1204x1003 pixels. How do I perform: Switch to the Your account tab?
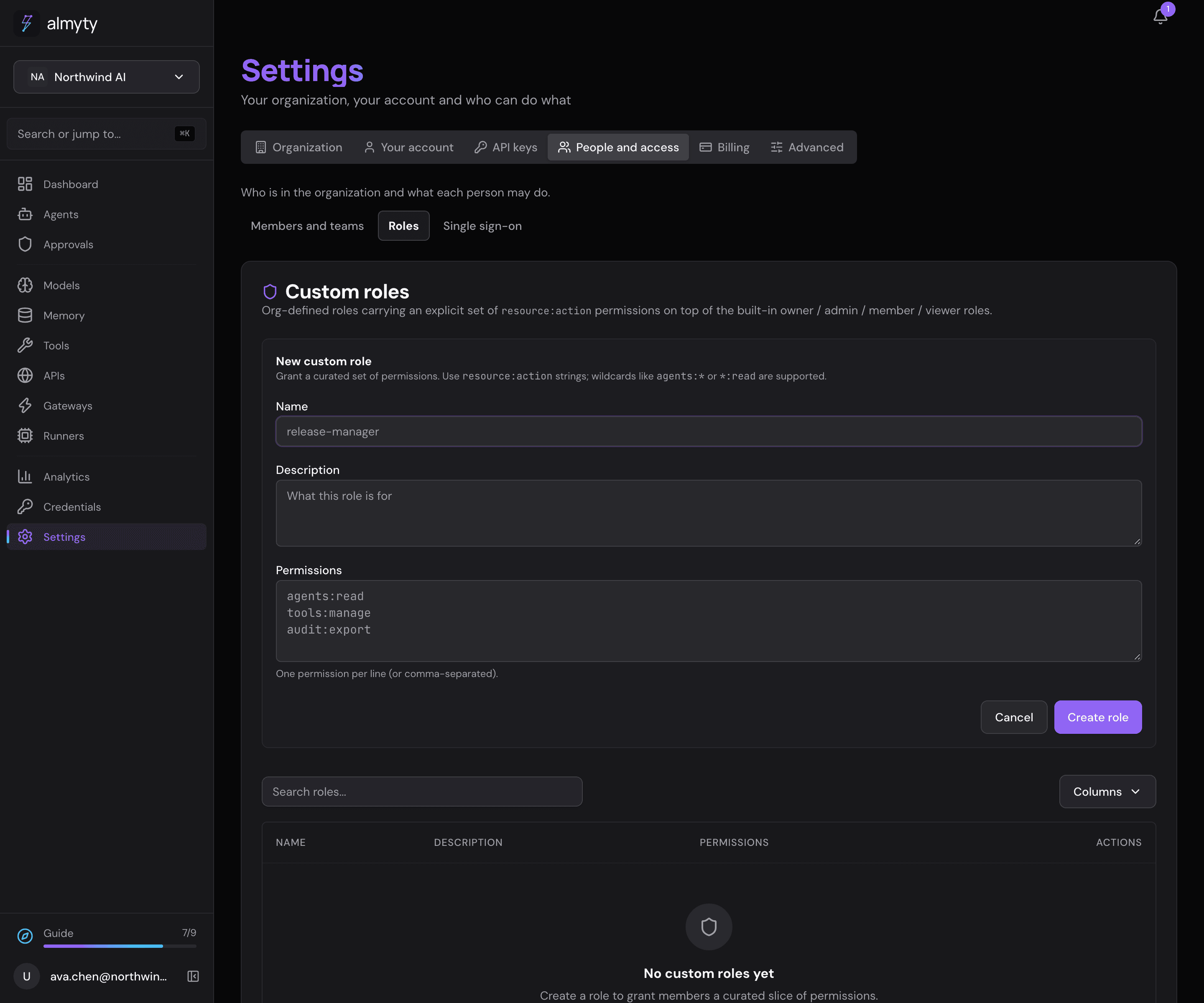point(409,147)
